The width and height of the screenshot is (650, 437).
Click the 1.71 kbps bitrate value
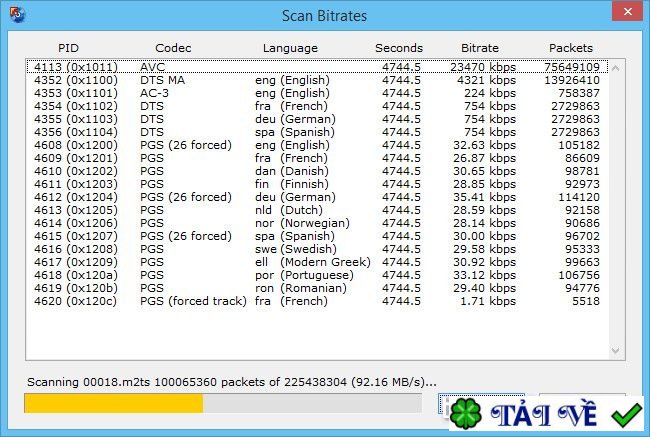[488, 301]
